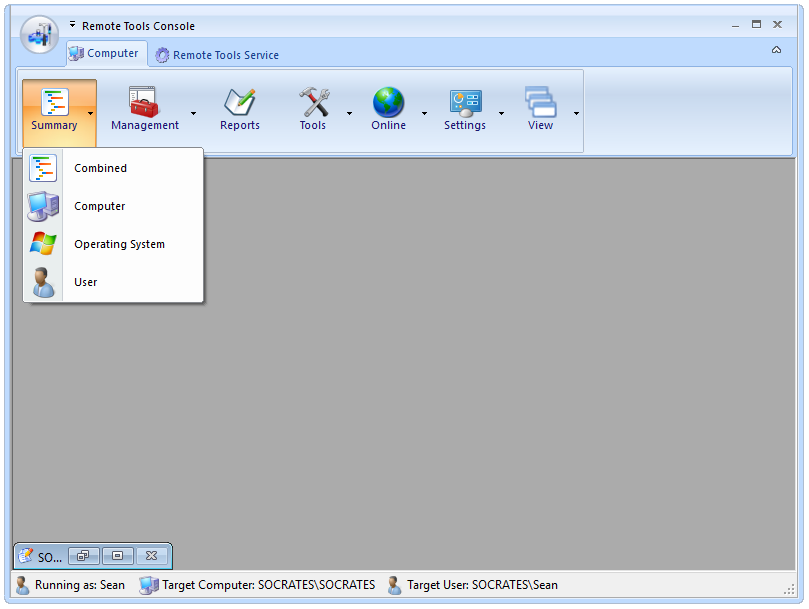Expand the Tools dropdown arrow
This screenshot has width=809, height=609.
[x=349, y=114]
